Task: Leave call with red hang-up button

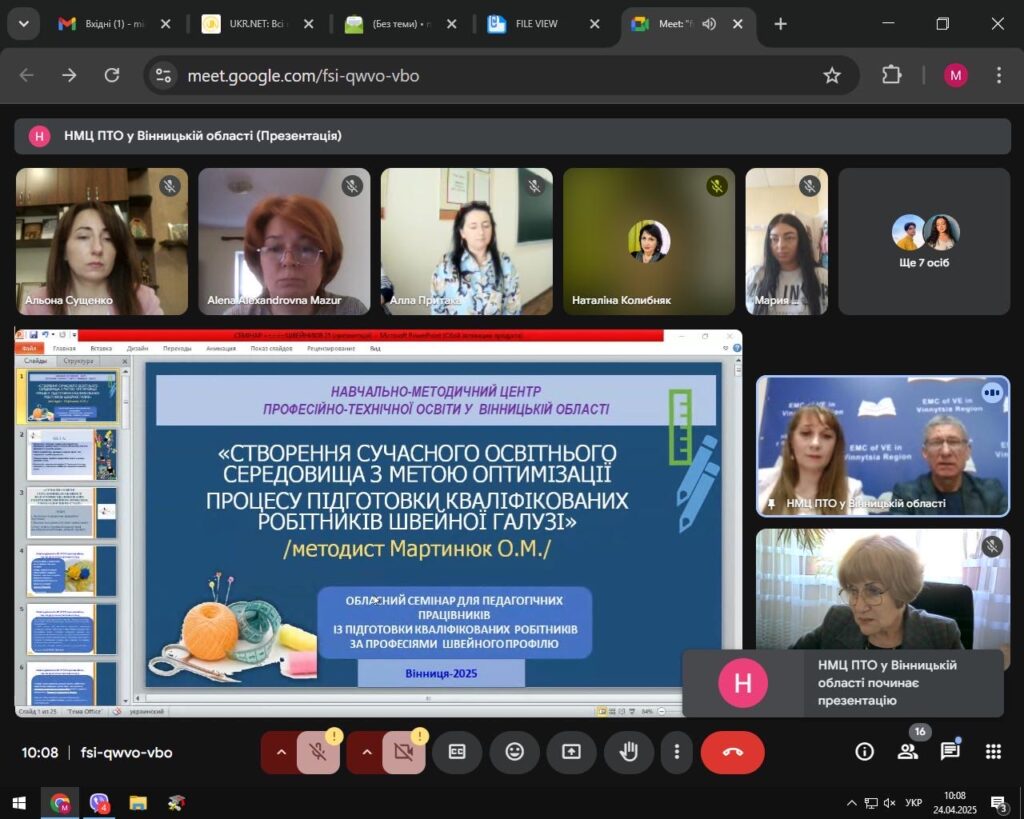Action: point(732,752)
